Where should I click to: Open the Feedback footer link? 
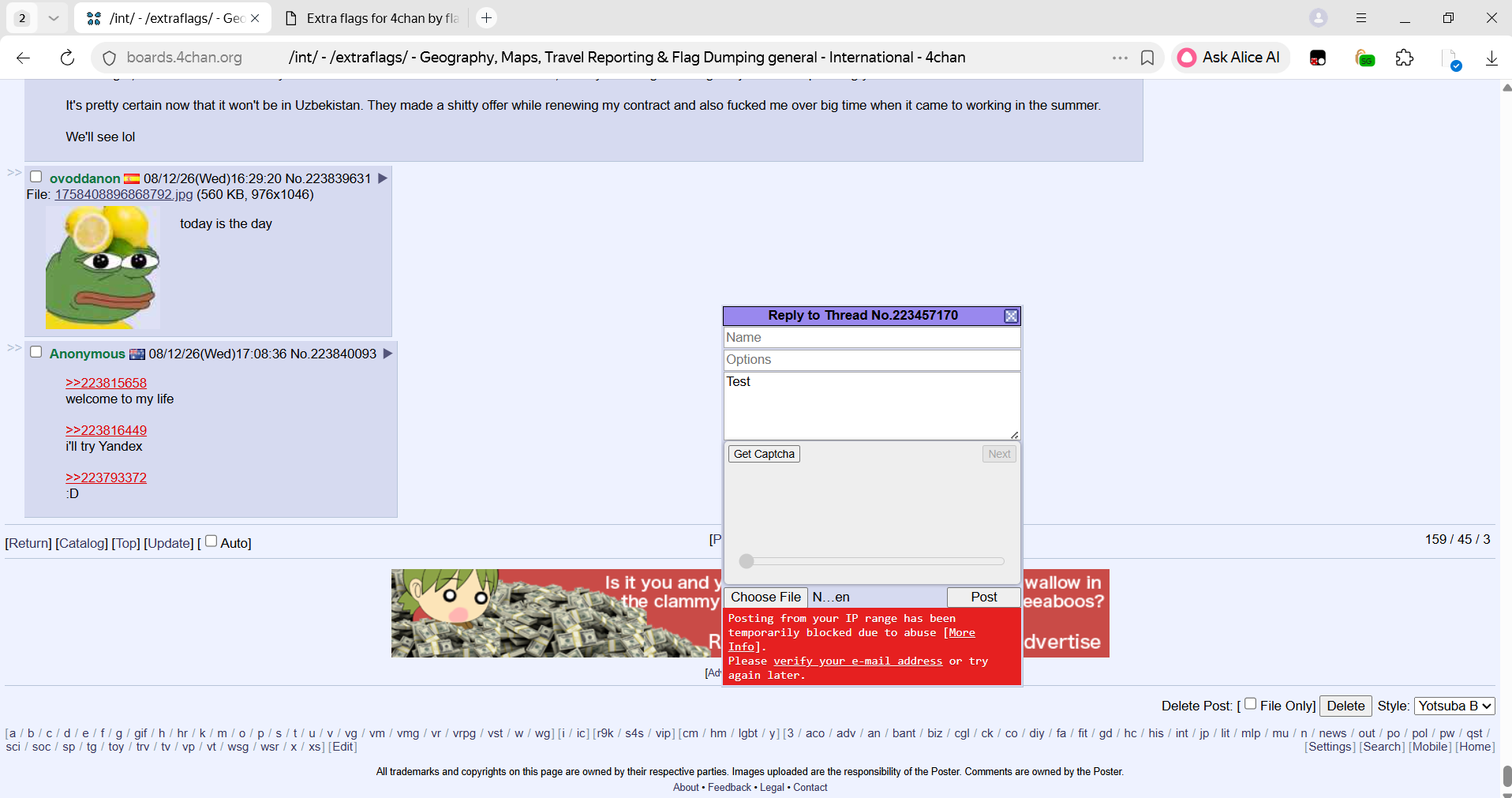[729, 788]
